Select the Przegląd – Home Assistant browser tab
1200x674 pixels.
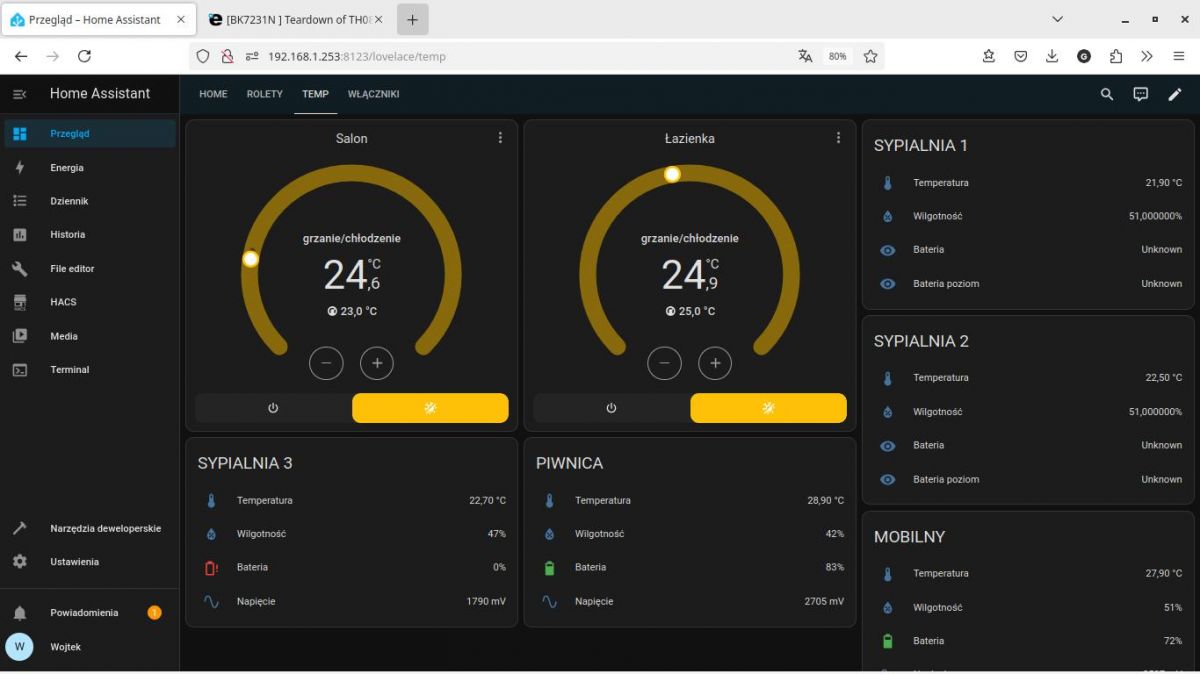coord(99,20)
